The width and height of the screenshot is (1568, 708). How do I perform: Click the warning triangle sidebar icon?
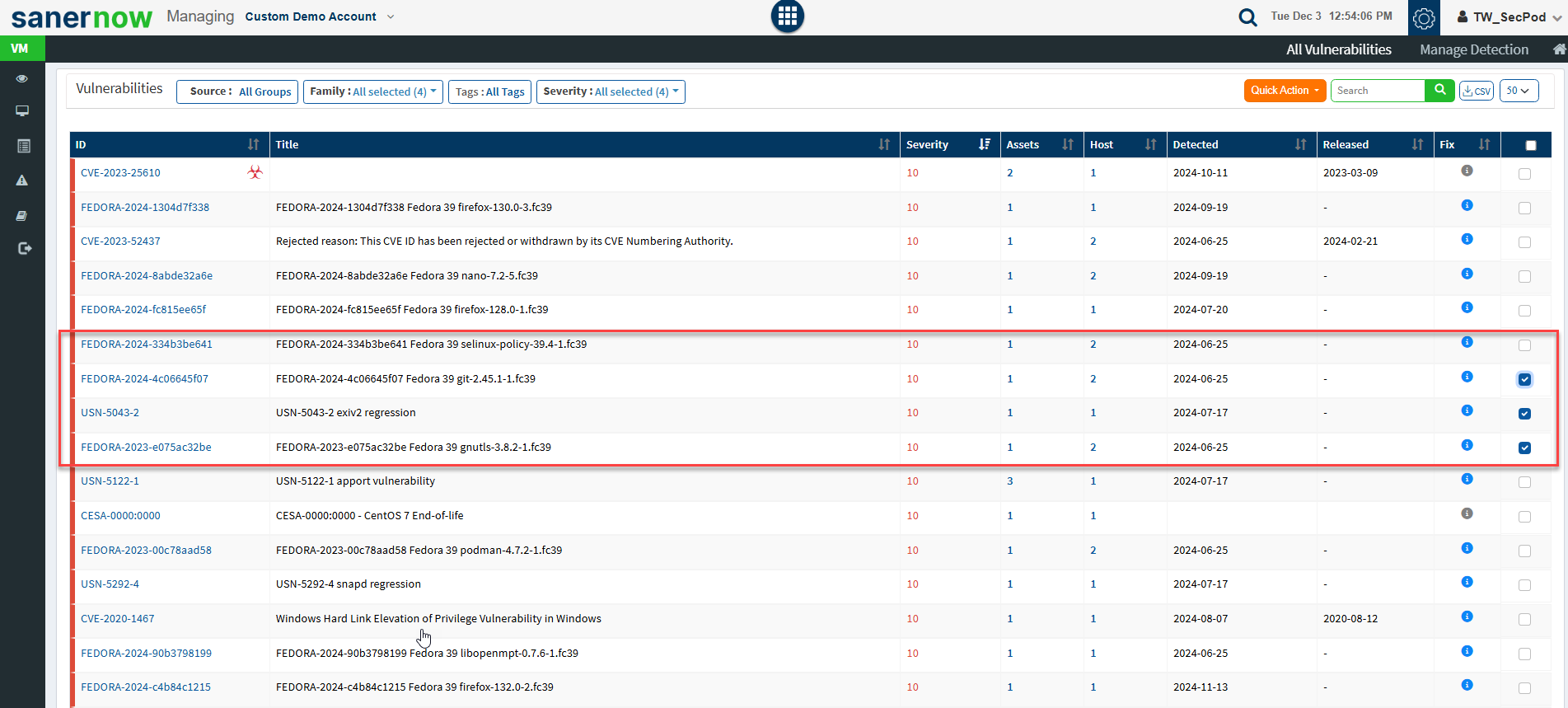tap(22, 181)
